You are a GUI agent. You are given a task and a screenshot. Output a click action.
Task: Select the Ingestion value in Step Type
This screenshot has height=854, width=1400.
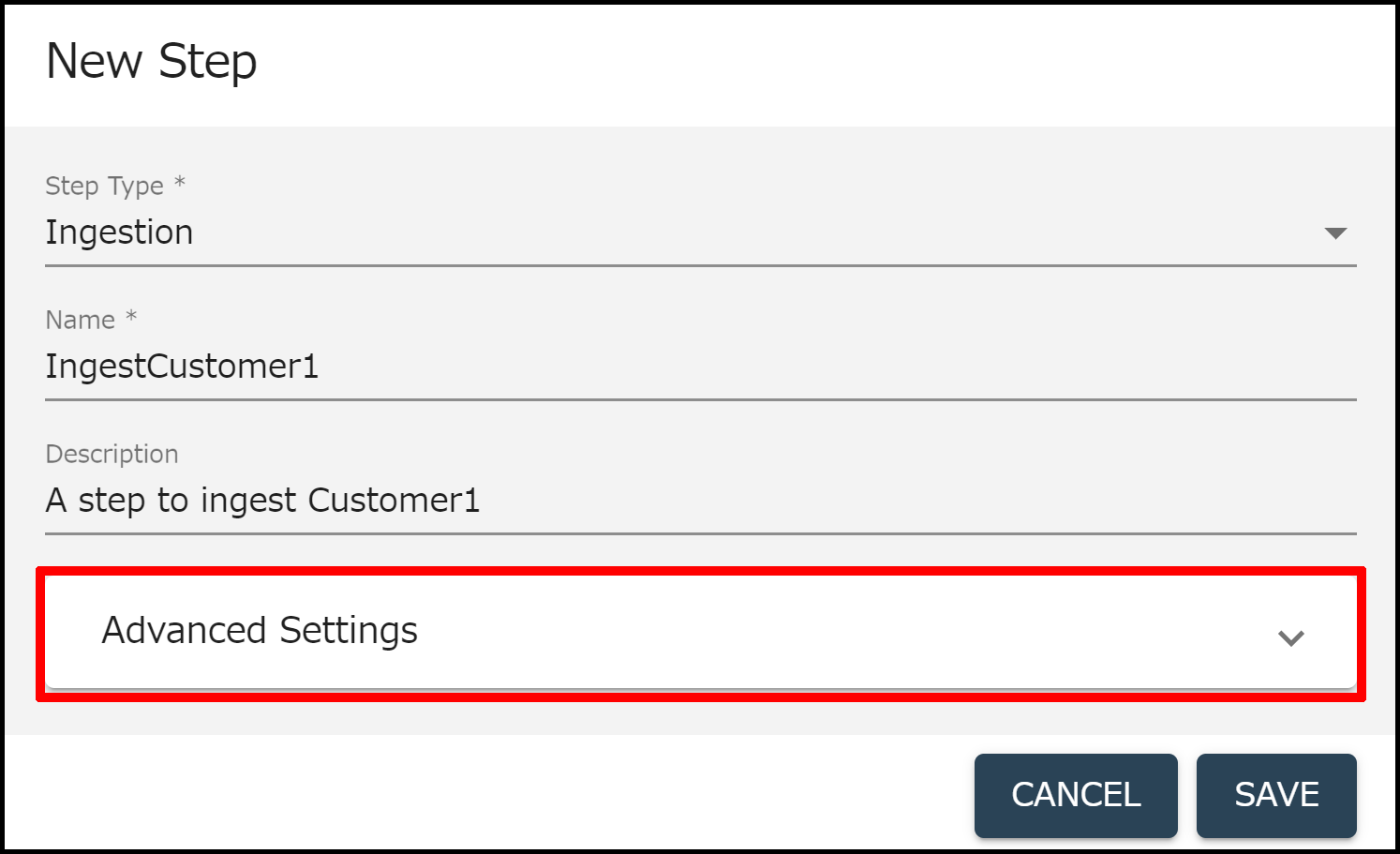point(120,232)
